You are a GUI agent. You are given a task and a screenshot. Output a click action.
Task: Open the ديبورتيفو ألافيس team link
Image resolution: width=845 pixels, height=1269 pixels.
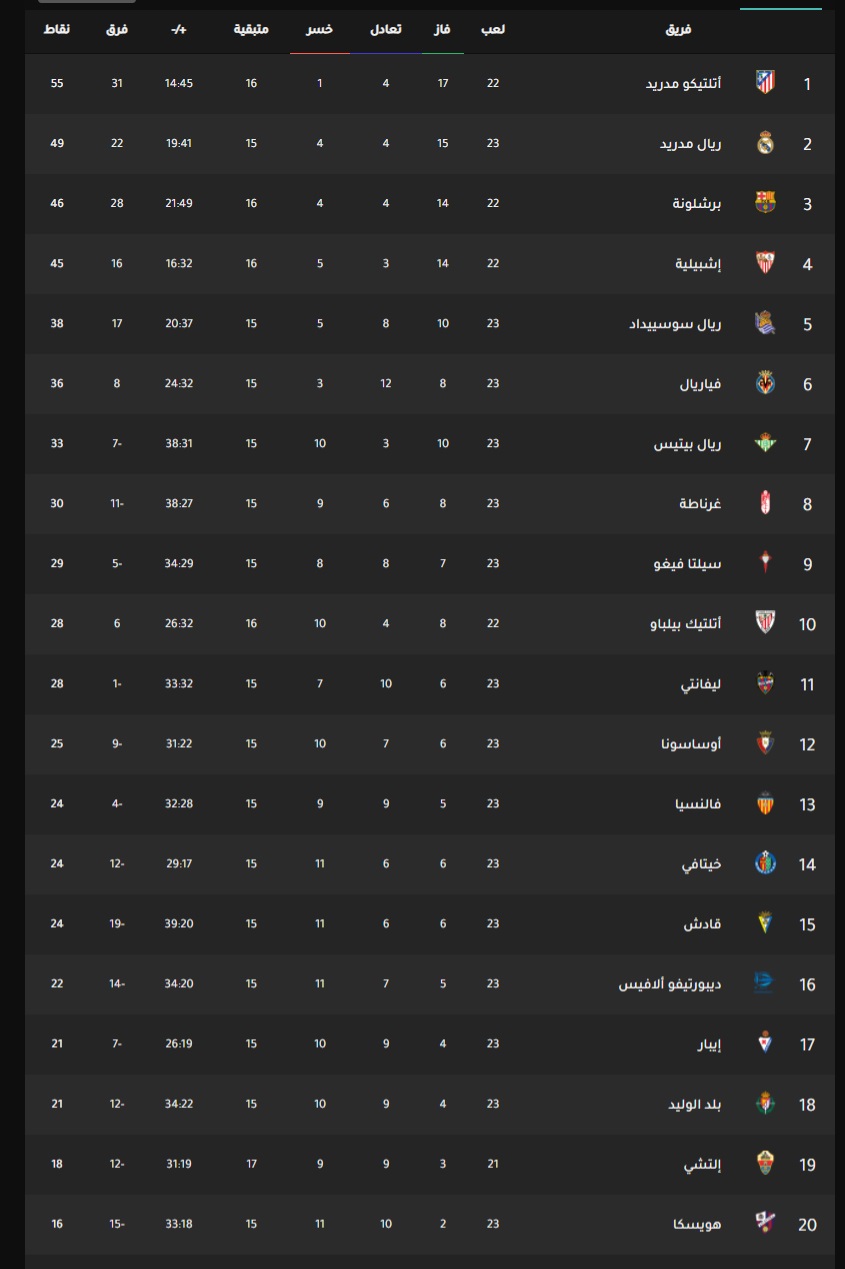(670, 984)
